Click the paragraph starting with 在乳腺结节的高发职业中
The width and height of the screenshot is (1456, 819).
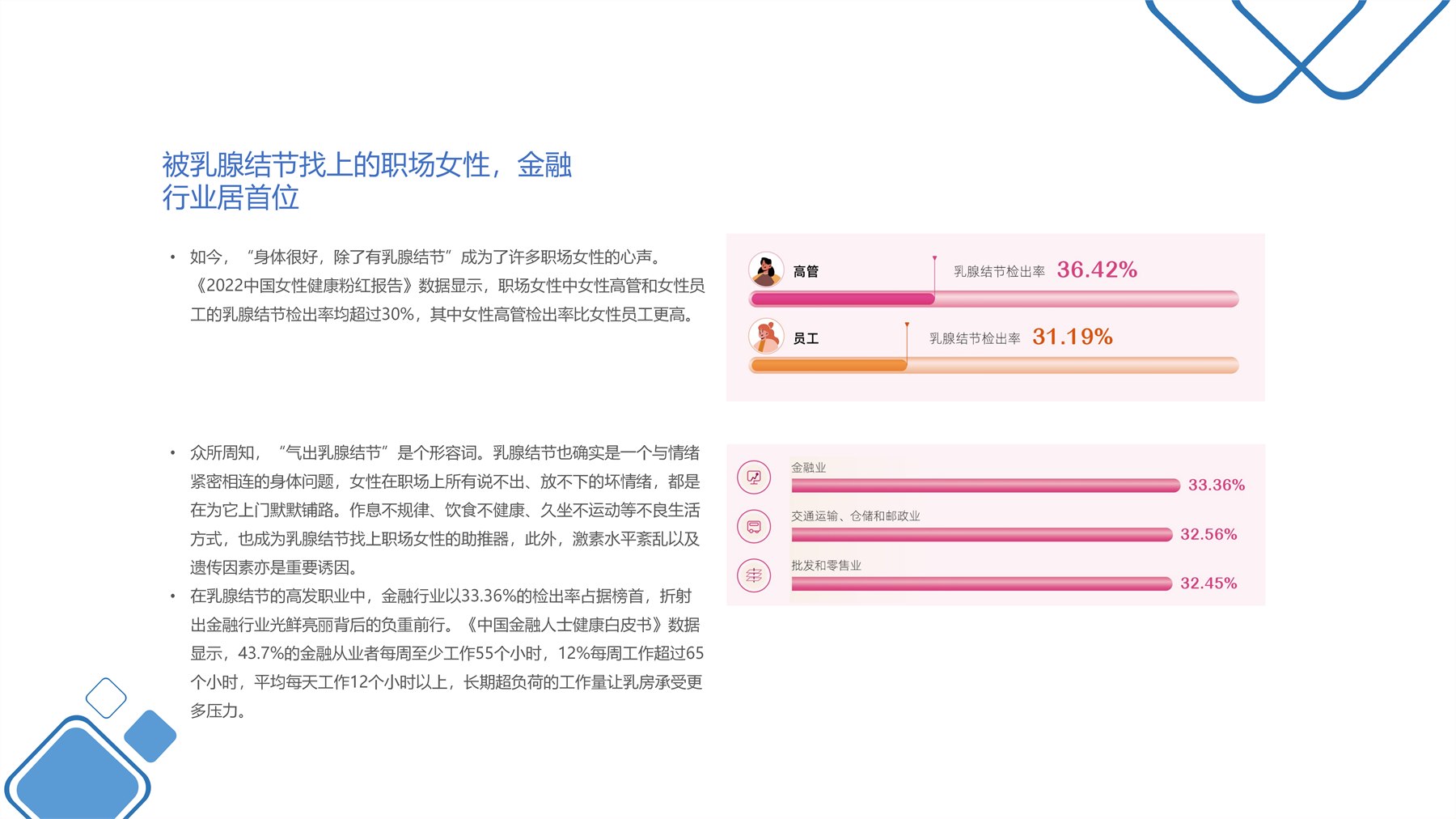447,653
